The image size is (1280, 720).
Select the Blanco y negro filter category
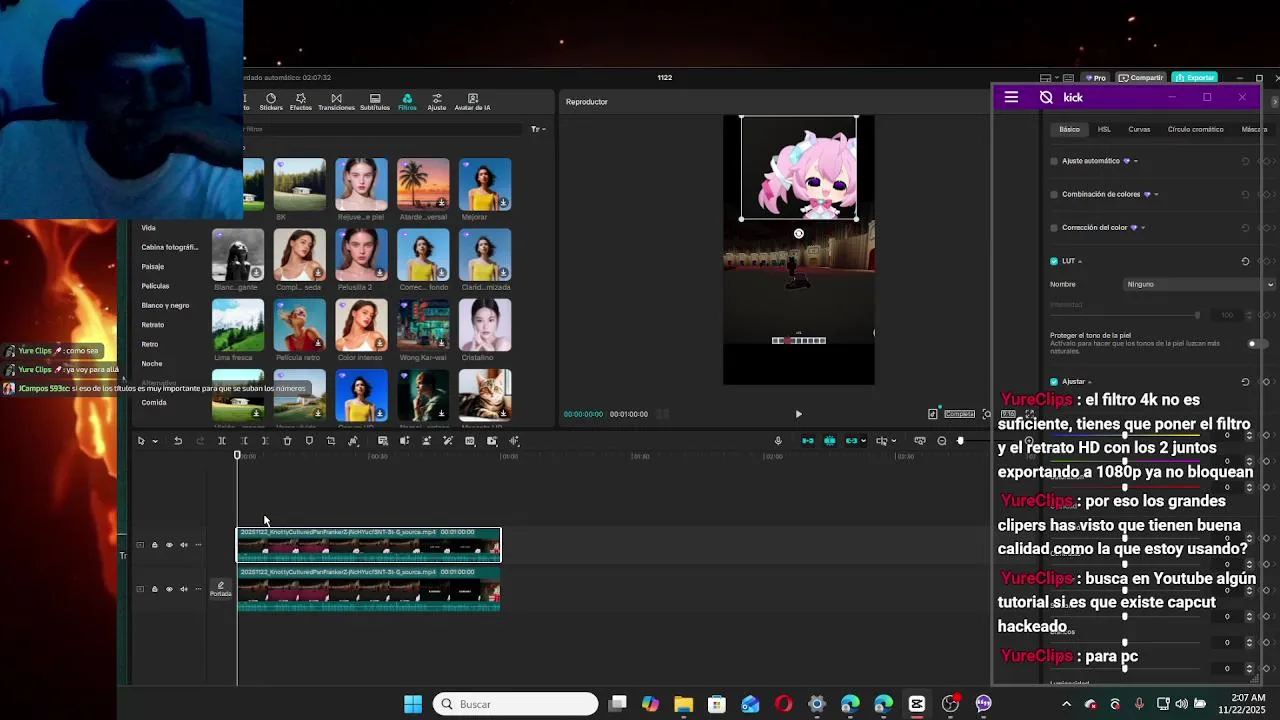click(x=165, y=305)
